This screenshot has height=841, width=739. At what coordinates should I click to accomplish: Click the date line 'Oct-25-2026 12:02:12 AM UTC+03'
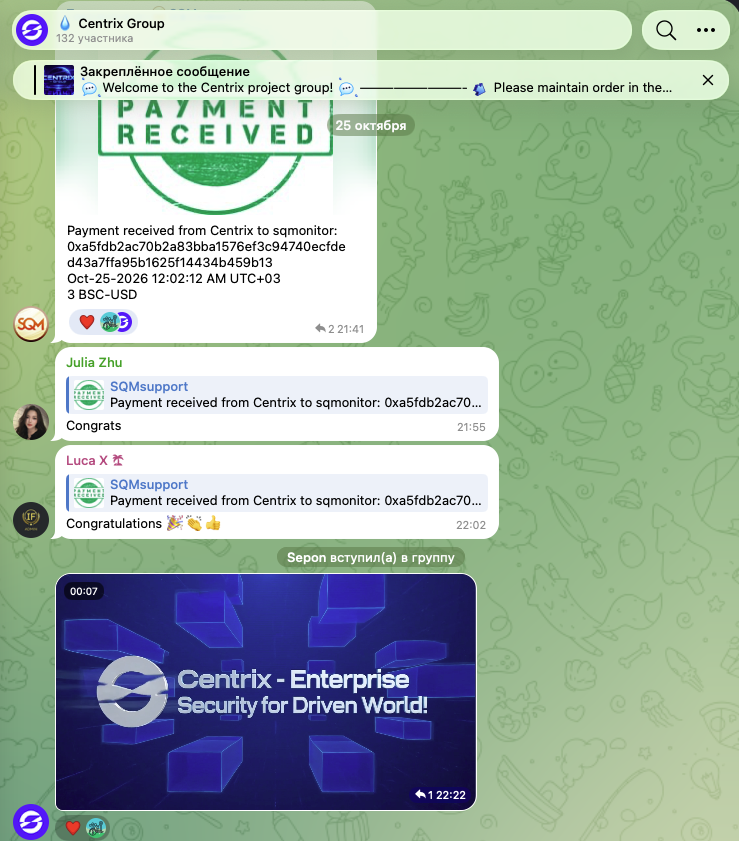coord(174,278)
